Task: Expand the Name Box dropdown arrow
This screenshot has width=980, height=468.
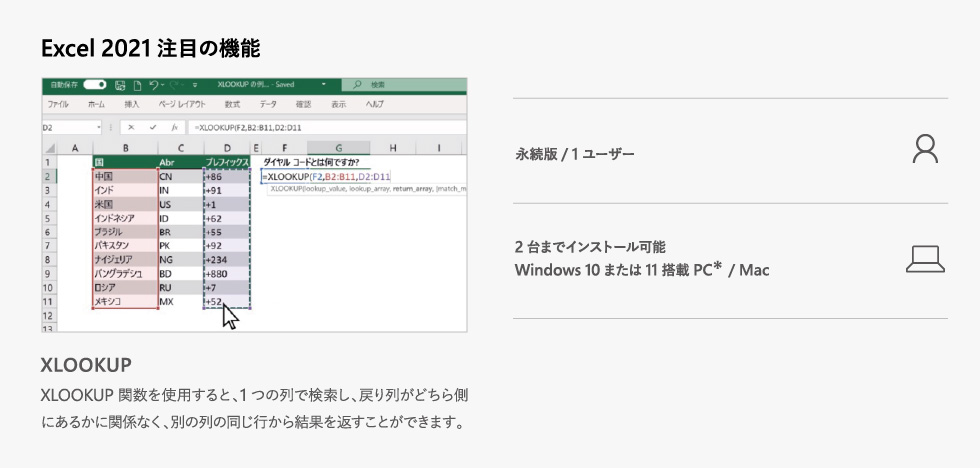Action: coord(98,127)
